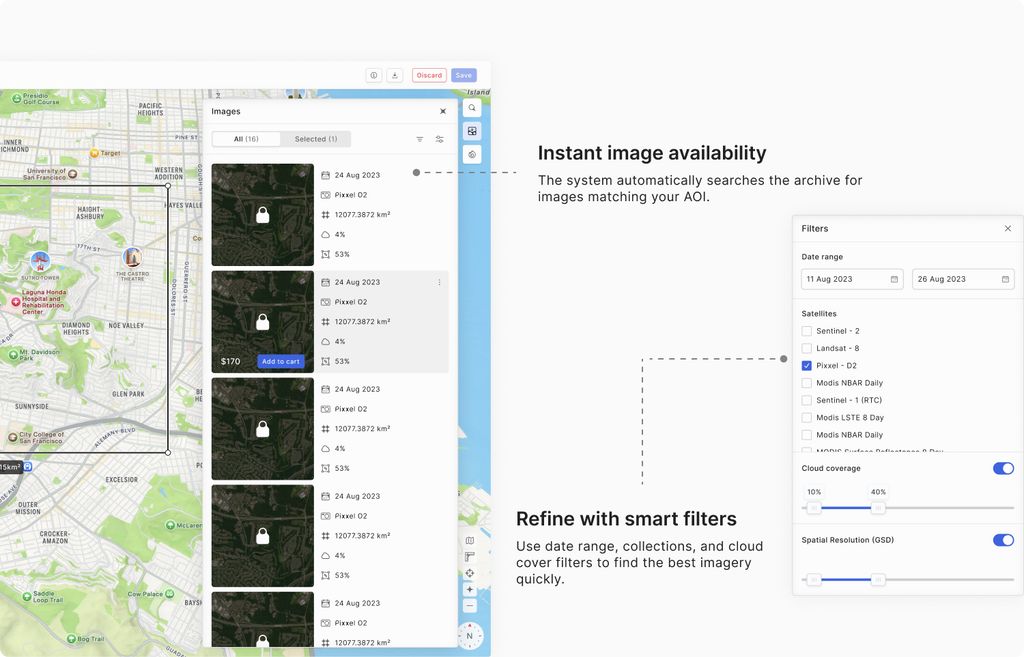Screen dimensions: 1024x657
Task: Click spatial resolution left slider handle
Action: tap(814, 579)
